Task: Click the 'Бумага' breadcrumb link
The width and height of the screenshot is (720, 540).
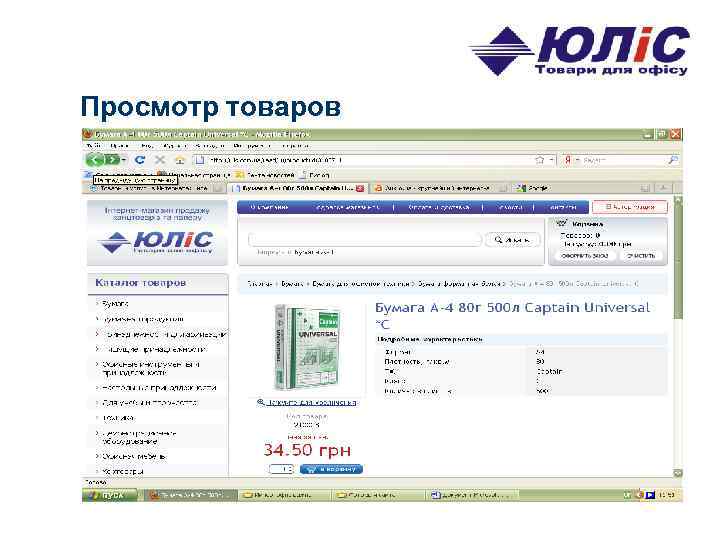Action: click(x=292, y=284)
